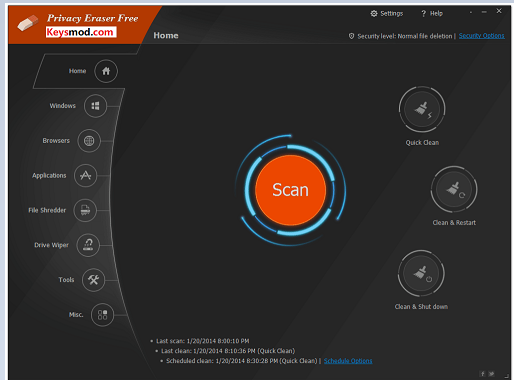The height and width of the screenshot is (380, 514).
Task: Open the Applications icon in sidebar
Action: tap(85, 175)
